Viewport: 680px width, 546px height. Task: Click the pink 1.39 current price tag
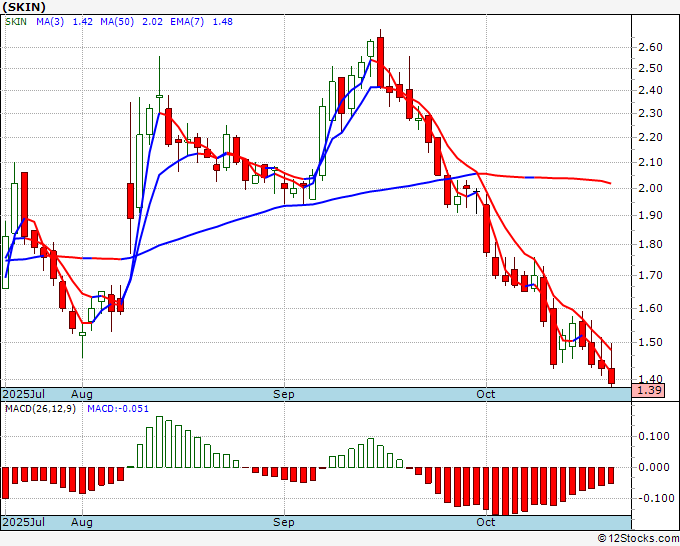649,390
